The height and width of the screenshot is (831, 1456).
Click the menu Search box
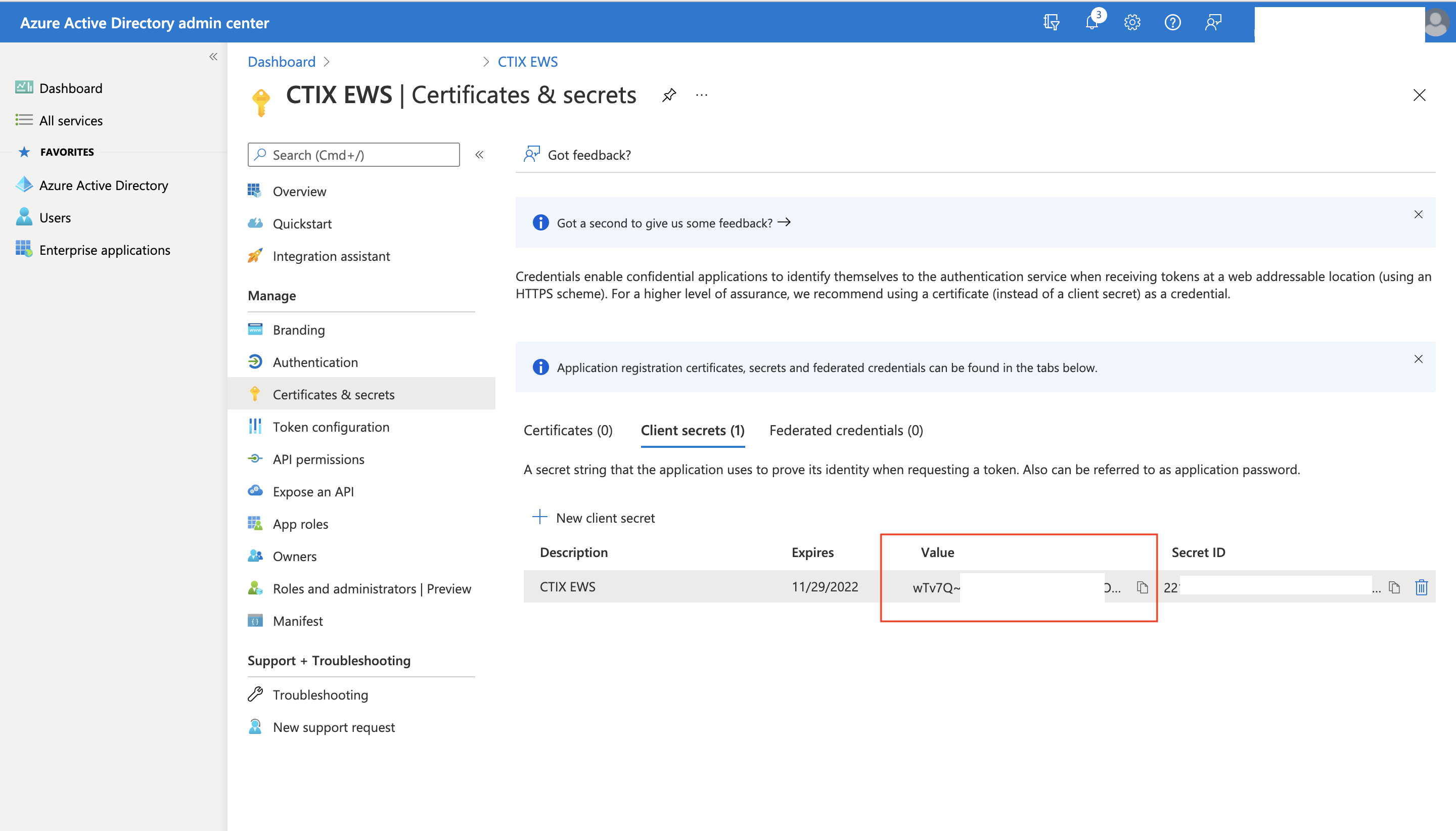354,155
